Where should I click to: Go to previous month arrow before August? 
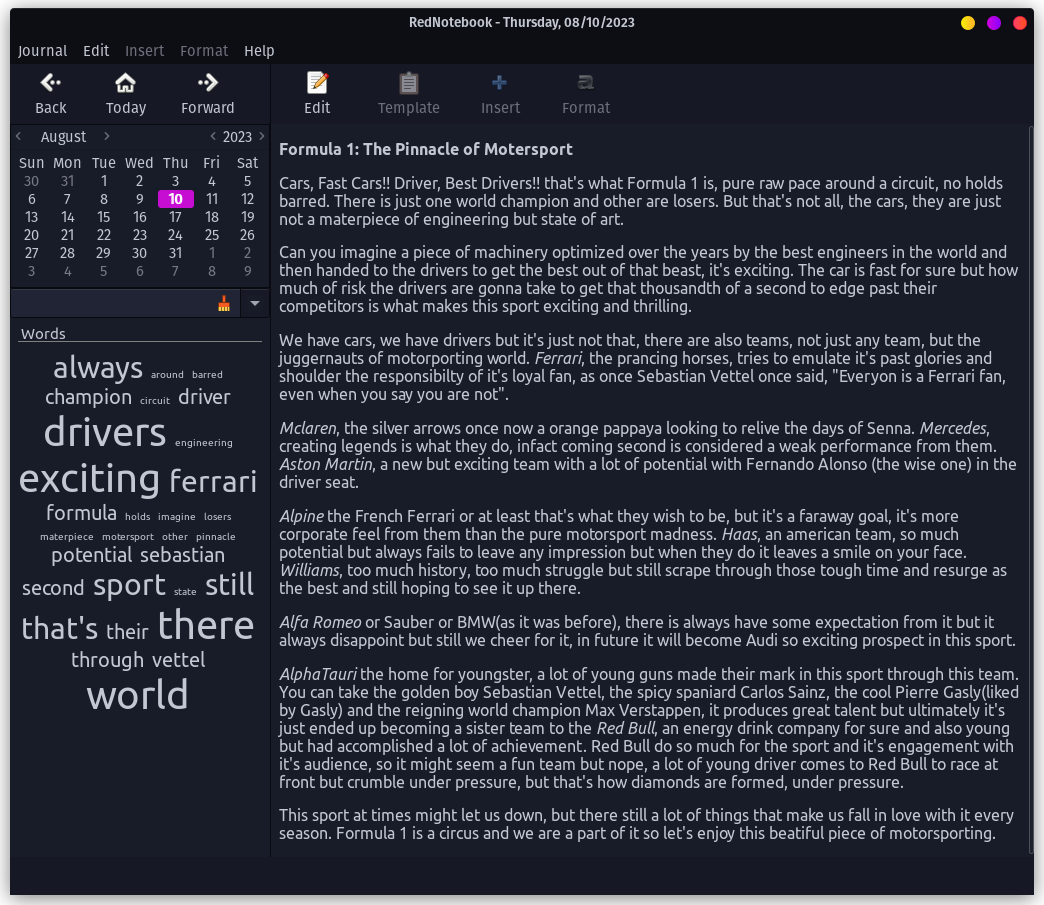(x=18, y=136)
